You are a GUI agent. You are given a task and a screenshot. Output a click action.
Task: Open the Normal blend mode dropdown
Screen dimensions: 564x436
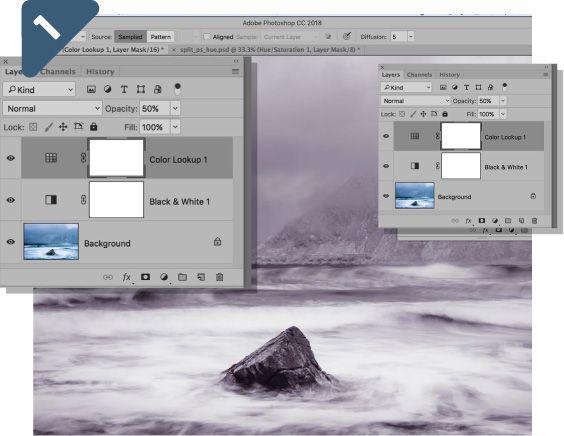pos(53,108)
